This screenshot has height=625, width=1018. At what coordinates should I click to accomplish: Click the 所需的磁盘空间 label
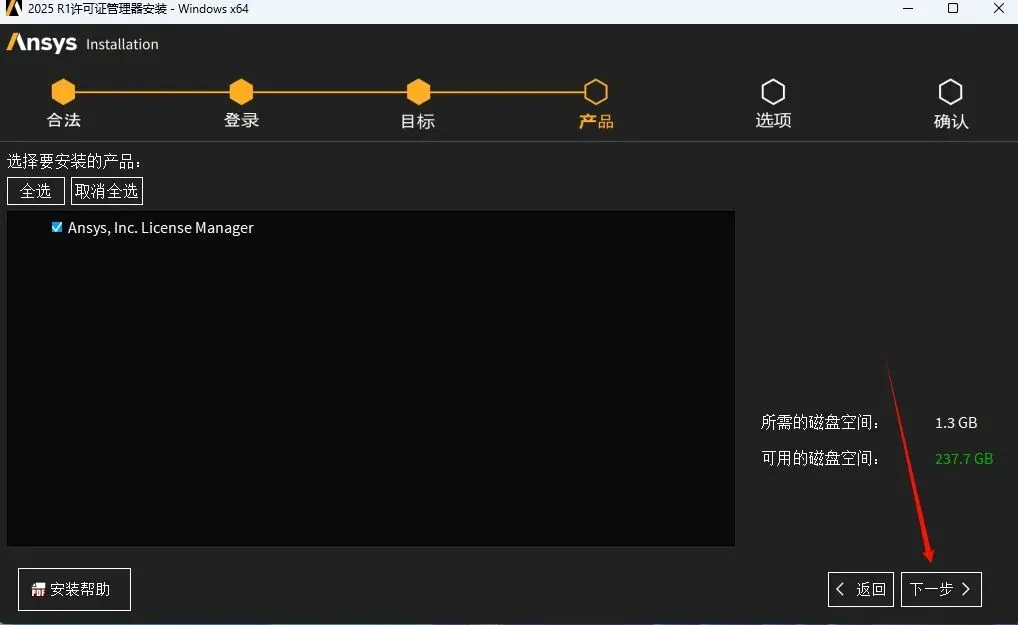point(820,423)
